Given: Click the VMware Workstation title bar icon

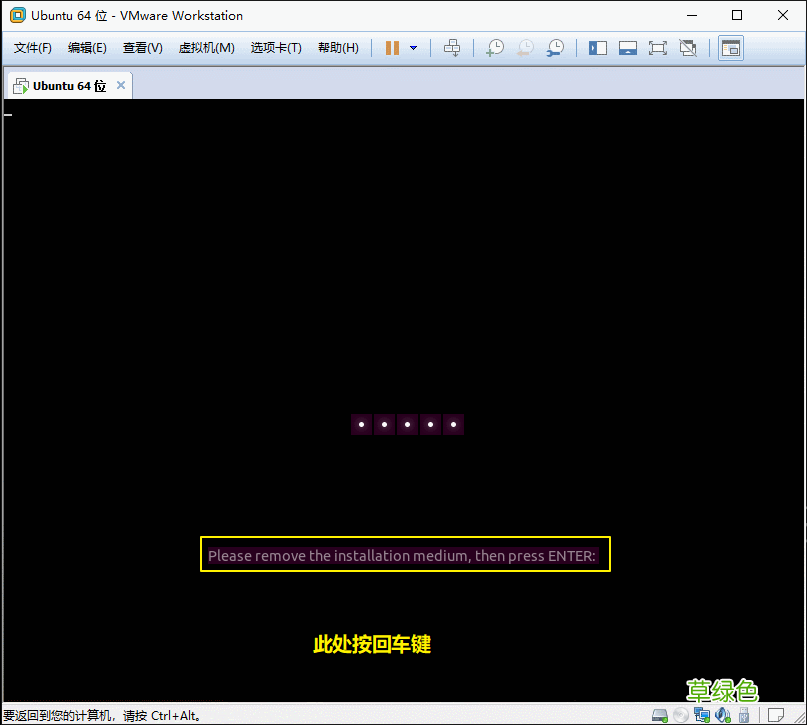Looking at the screenshot, I should (x=17, y=15).
